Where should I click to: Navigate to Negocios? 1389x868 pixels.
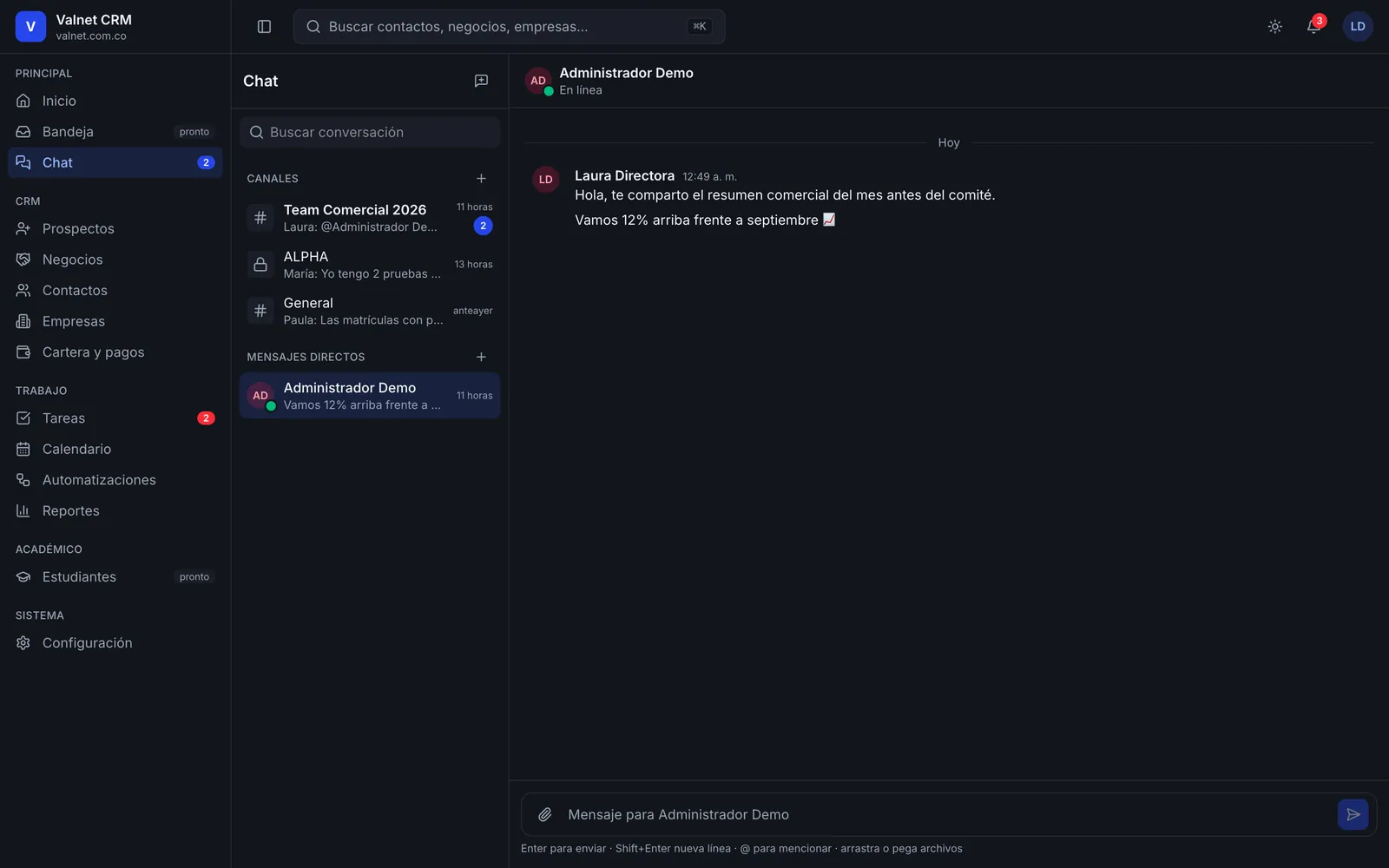[x=115, y=260]
